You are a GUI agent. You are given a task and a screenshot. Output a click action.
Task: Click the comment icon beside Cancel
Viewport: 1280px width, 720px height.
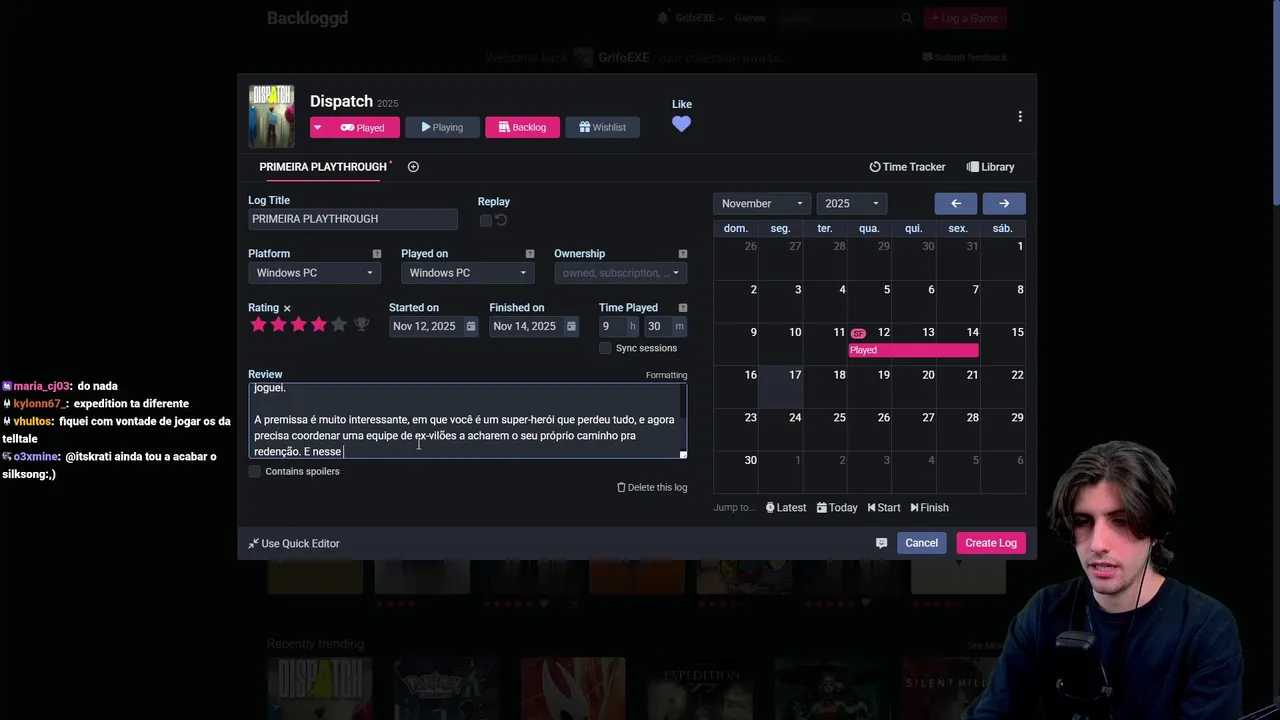pos(881,543)
